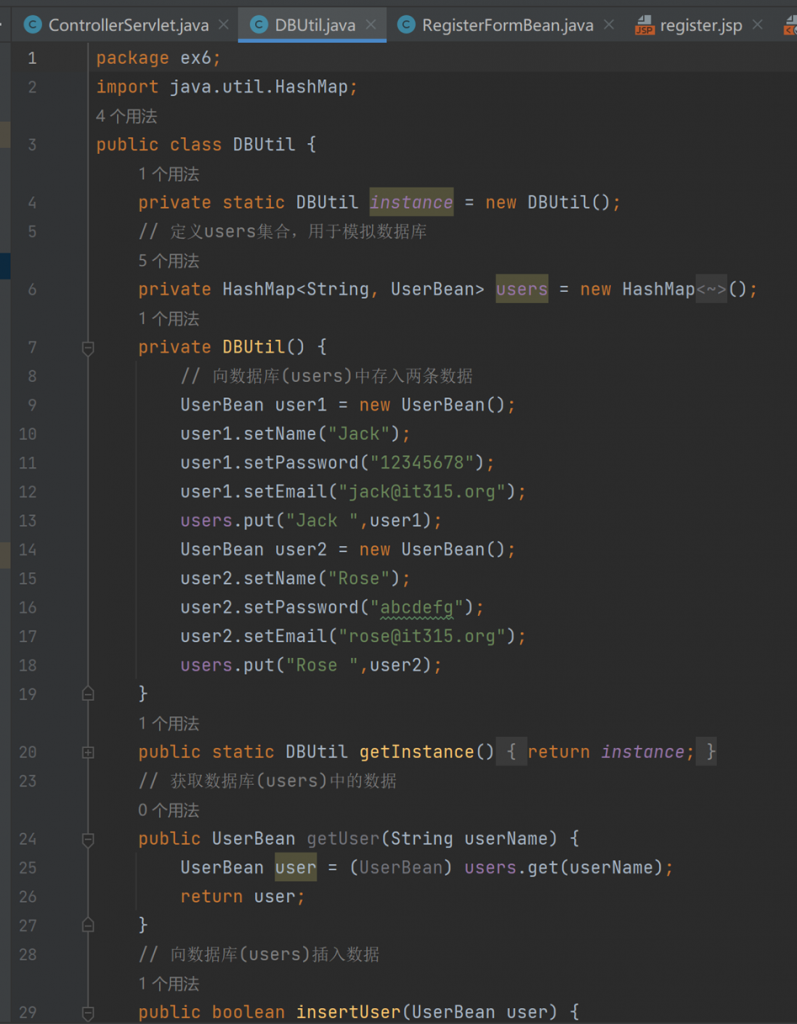Click the getInstance method name on line 20
This screenshot has height=1024, width=797.
click(x=417, y=752)
